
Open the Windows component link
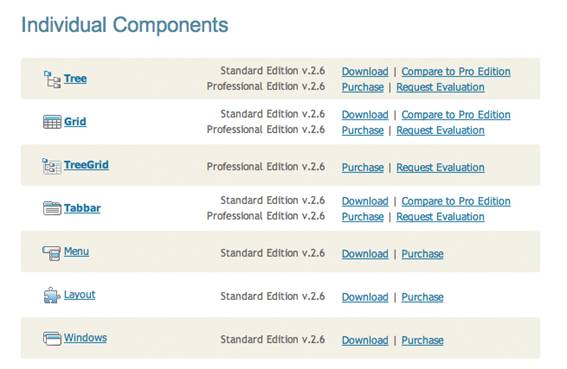(85, 338)
